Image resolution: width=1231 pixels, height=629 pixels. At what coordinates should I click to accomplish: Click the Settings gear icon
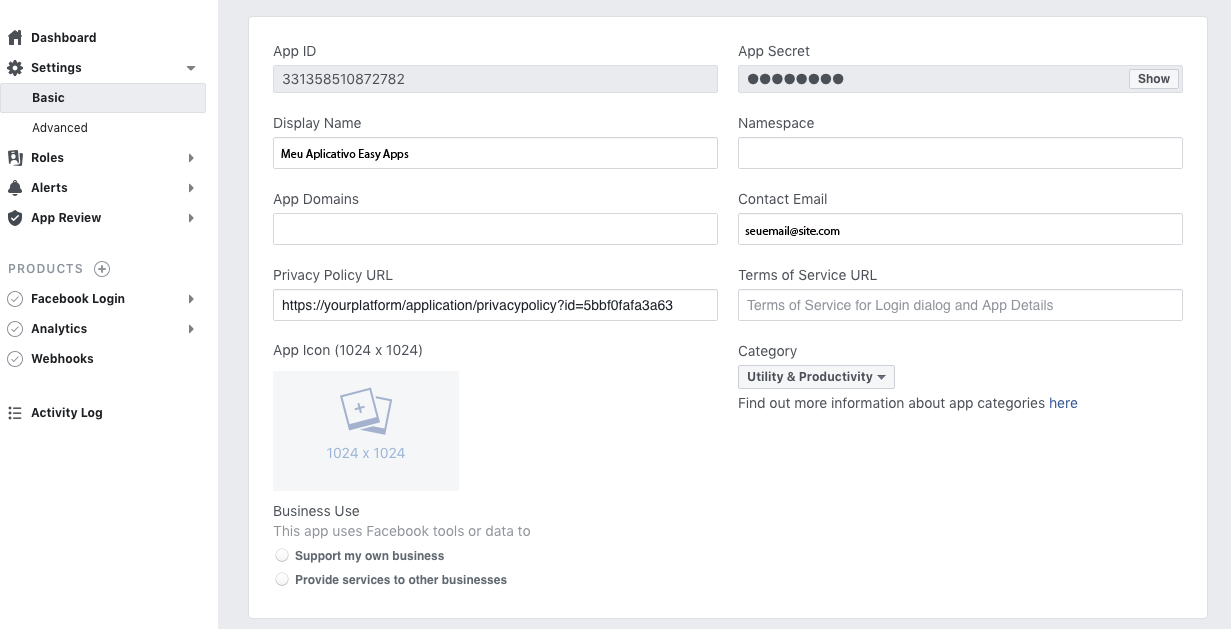point(15,68)
